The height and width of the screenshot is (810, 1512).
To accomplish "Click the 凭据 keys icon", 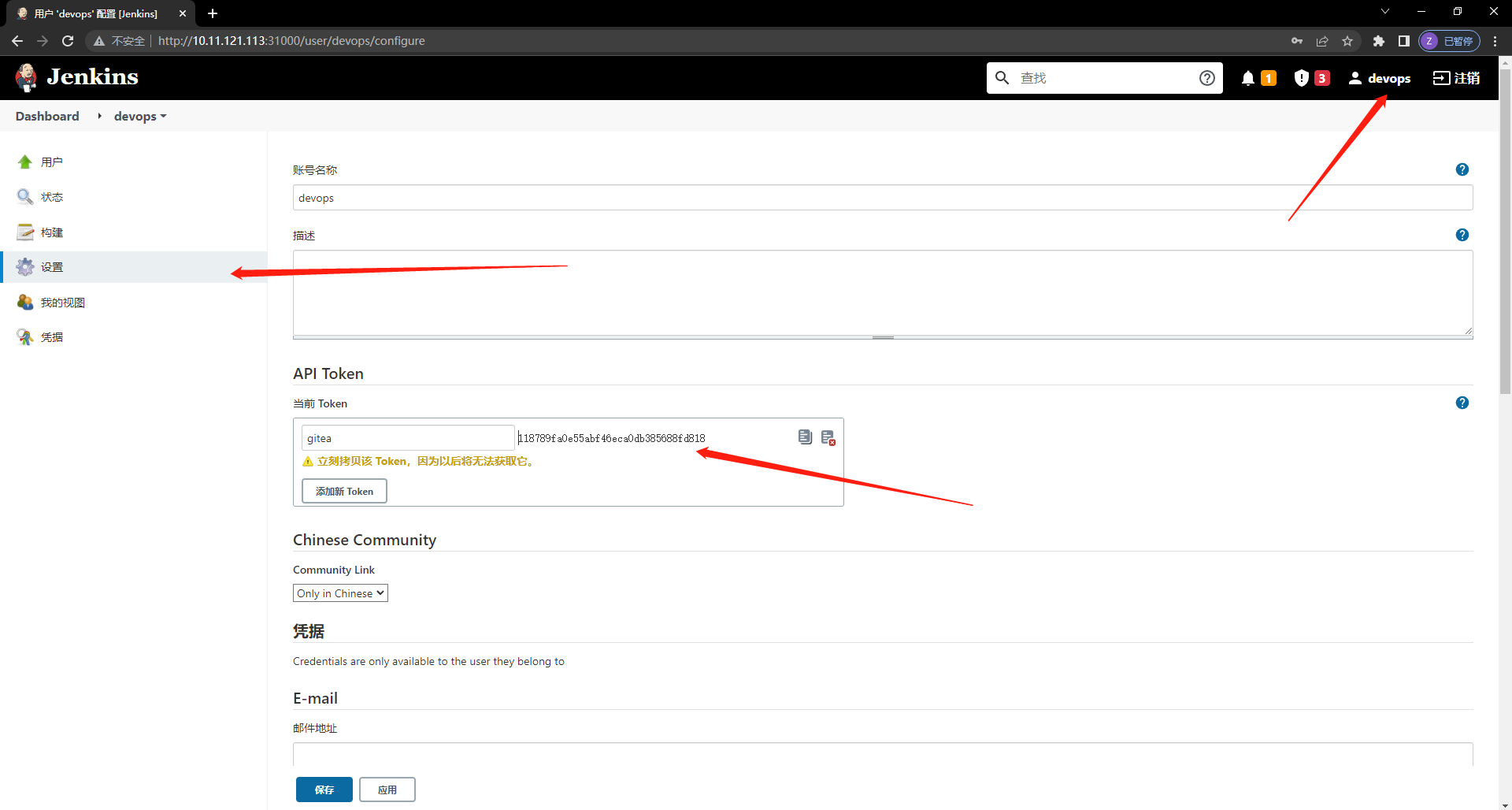I will click(25, 337).
